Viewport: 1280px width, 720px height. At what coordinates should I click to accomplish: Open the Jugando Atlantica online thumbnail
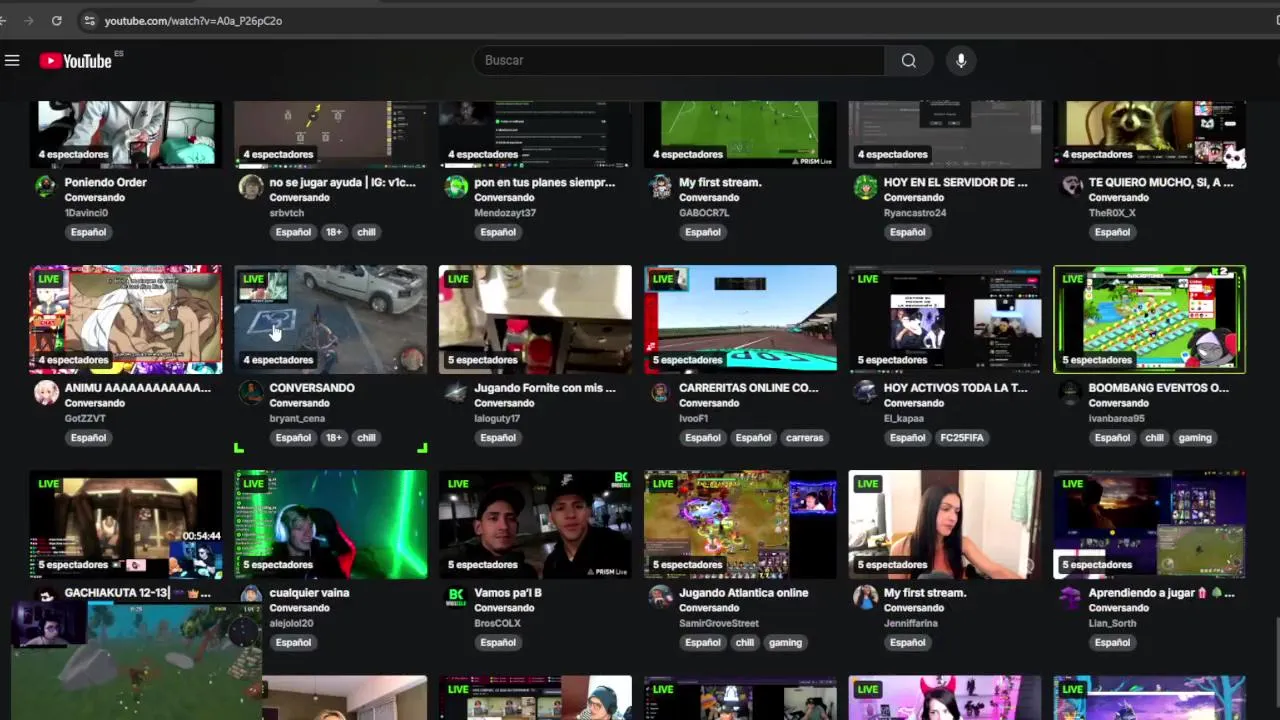740,524
